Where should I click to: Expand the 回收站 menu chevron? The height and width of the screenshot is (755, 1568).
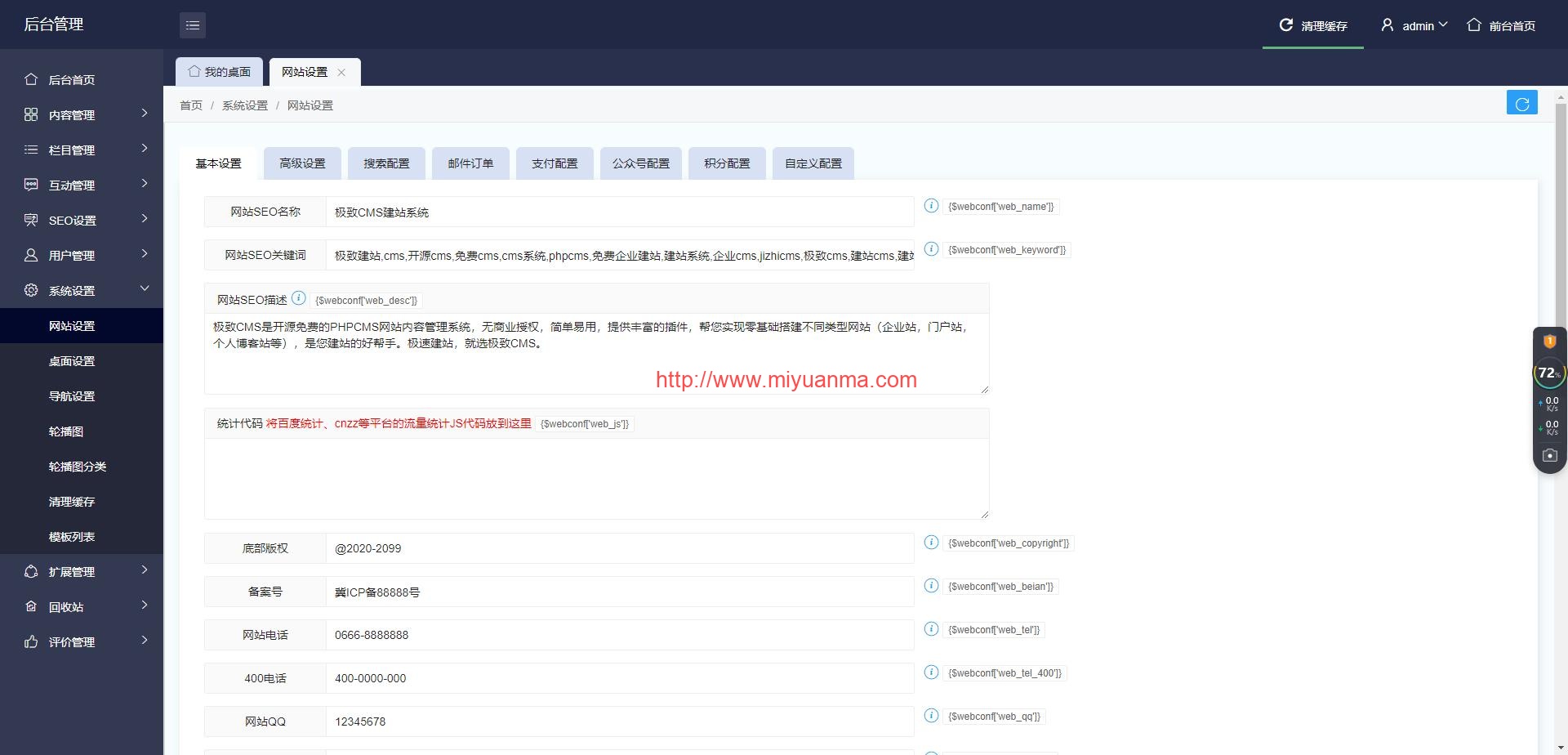(x=145, y=605)
